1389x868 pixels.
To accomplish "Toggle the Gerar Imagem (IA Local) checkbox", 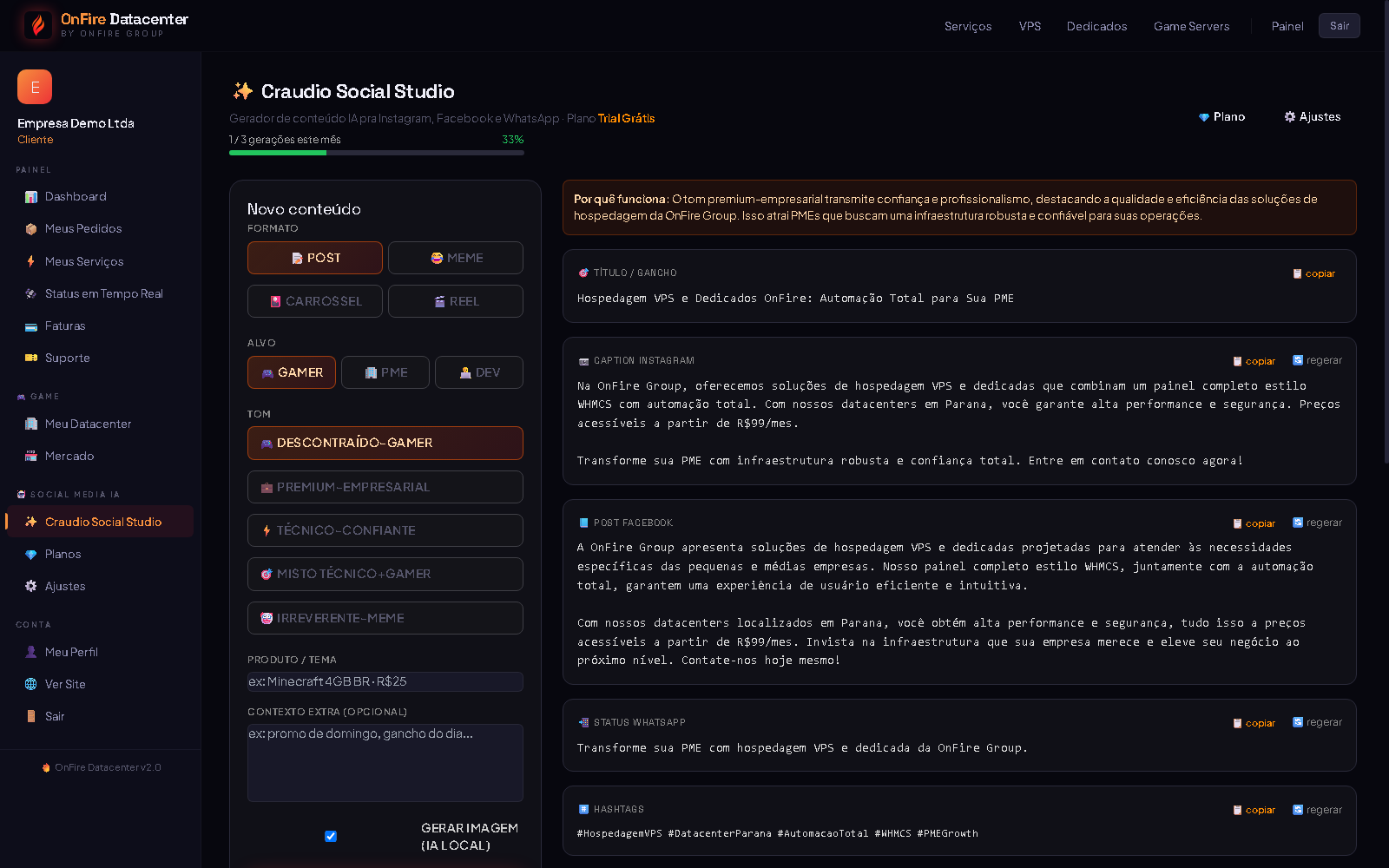I will [331, 837].
